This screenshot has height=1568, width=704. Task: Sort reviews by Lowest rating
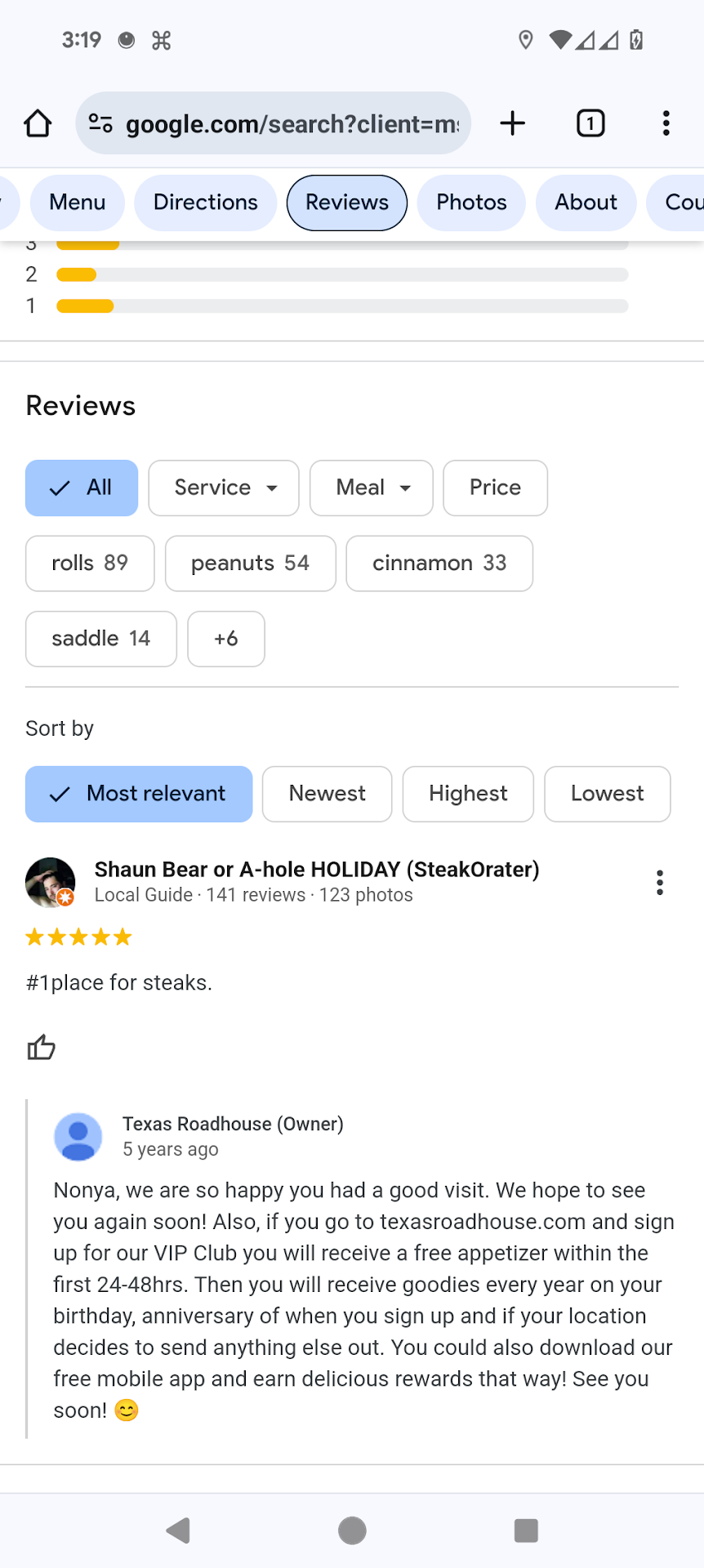tap(607, 794)
